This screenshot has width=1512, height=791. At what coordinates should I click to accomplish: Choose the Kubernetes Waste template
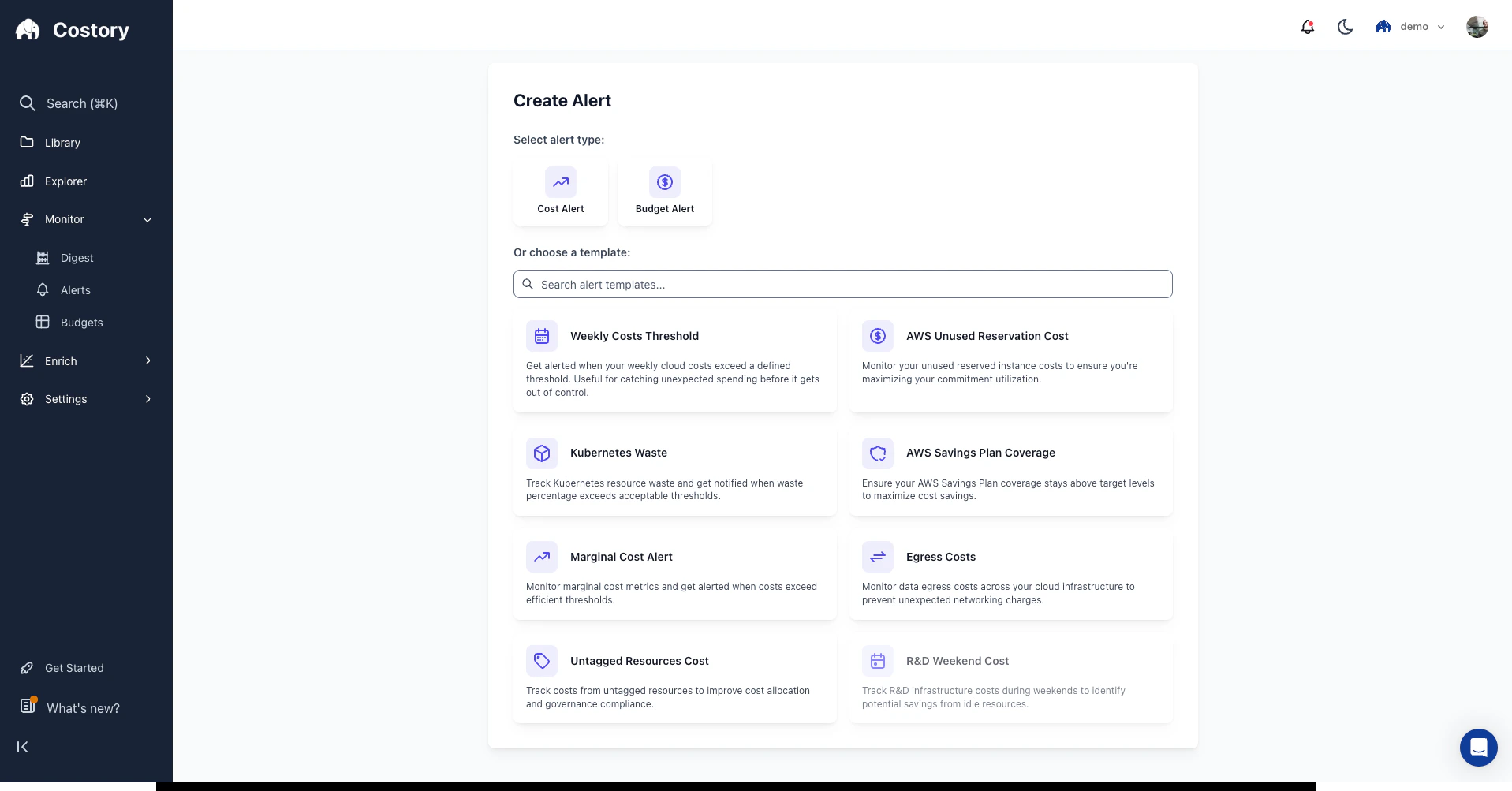[674, 471]
